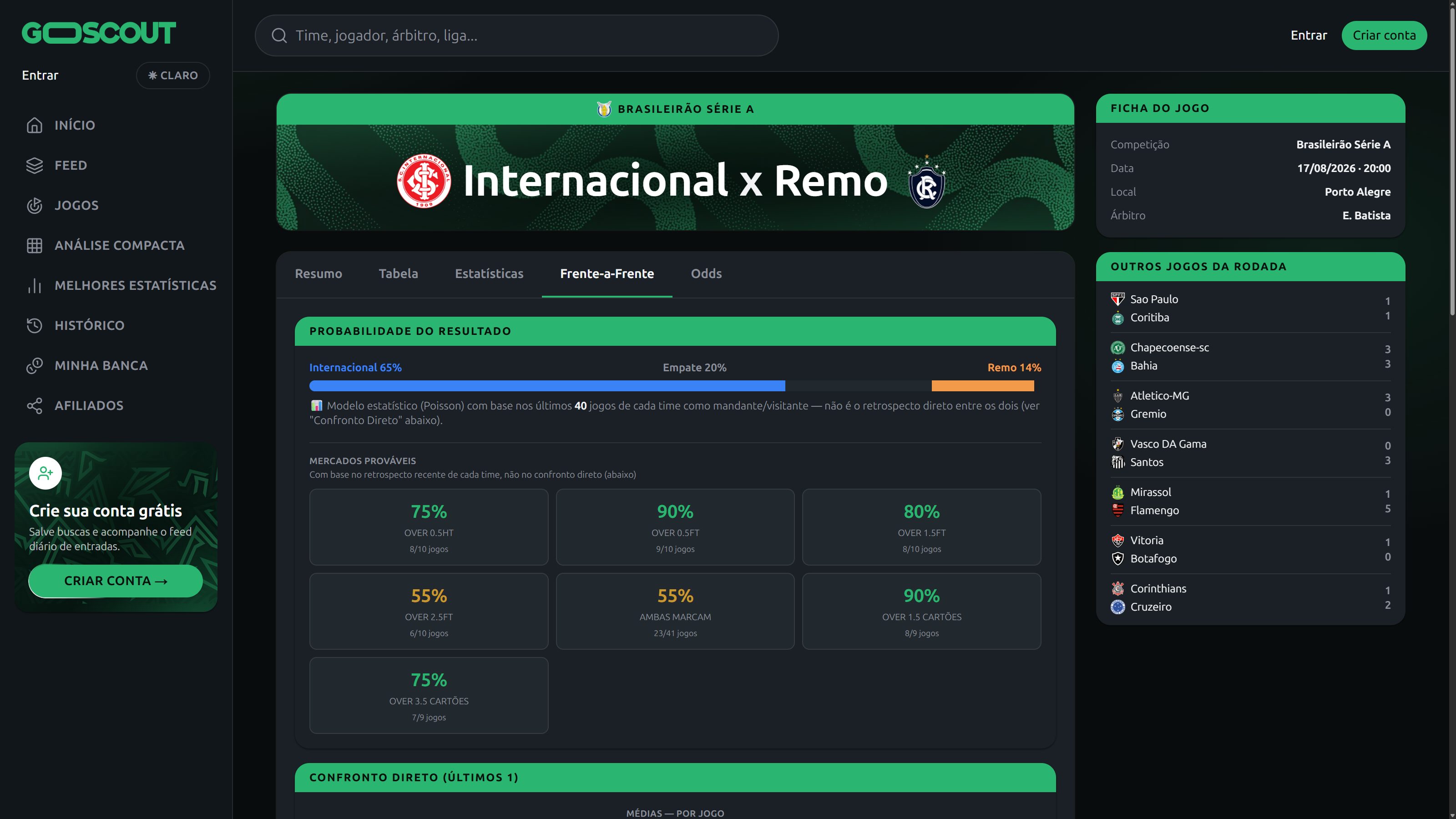This screenshot has height=819, width=1456.
Task: Click the Bahia team crest
Action: coord(1117,366)
